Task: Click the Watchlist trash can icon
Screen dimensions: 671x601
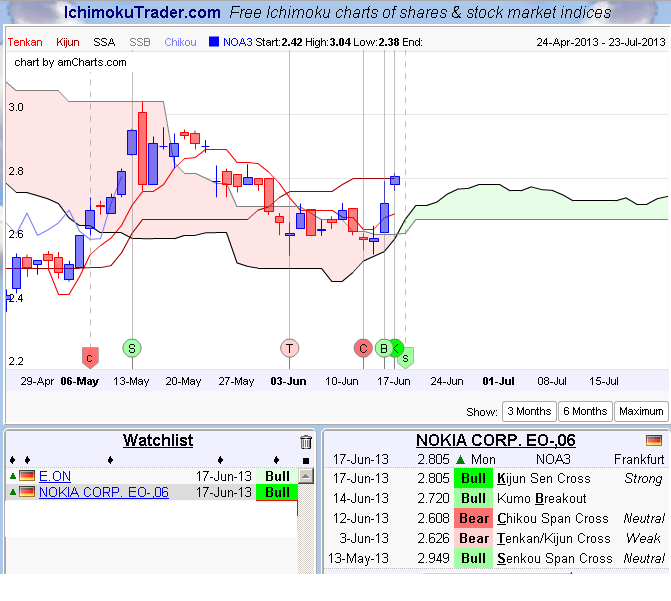Action: (306, 442)
